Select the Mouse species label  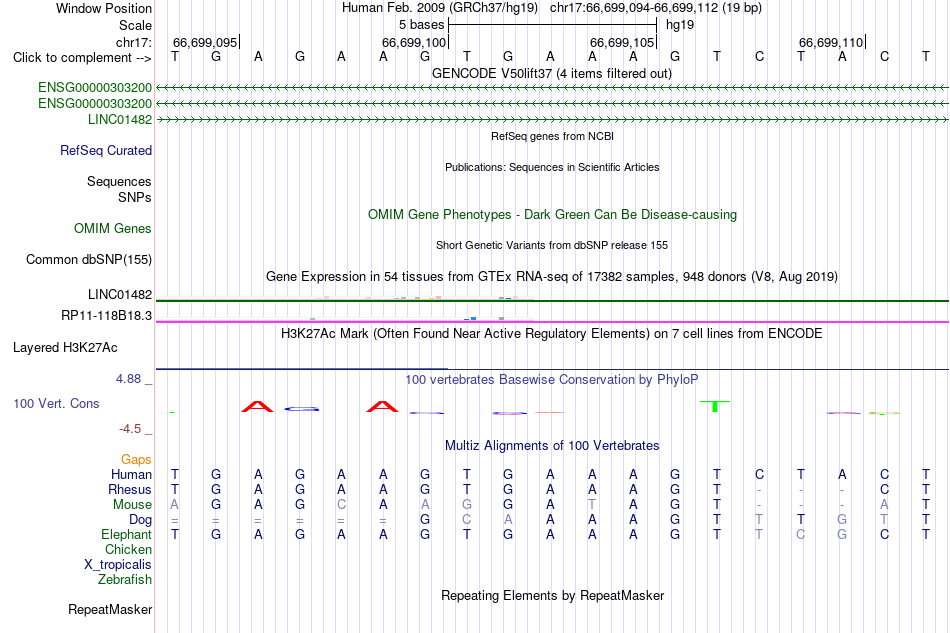point(132,505)
